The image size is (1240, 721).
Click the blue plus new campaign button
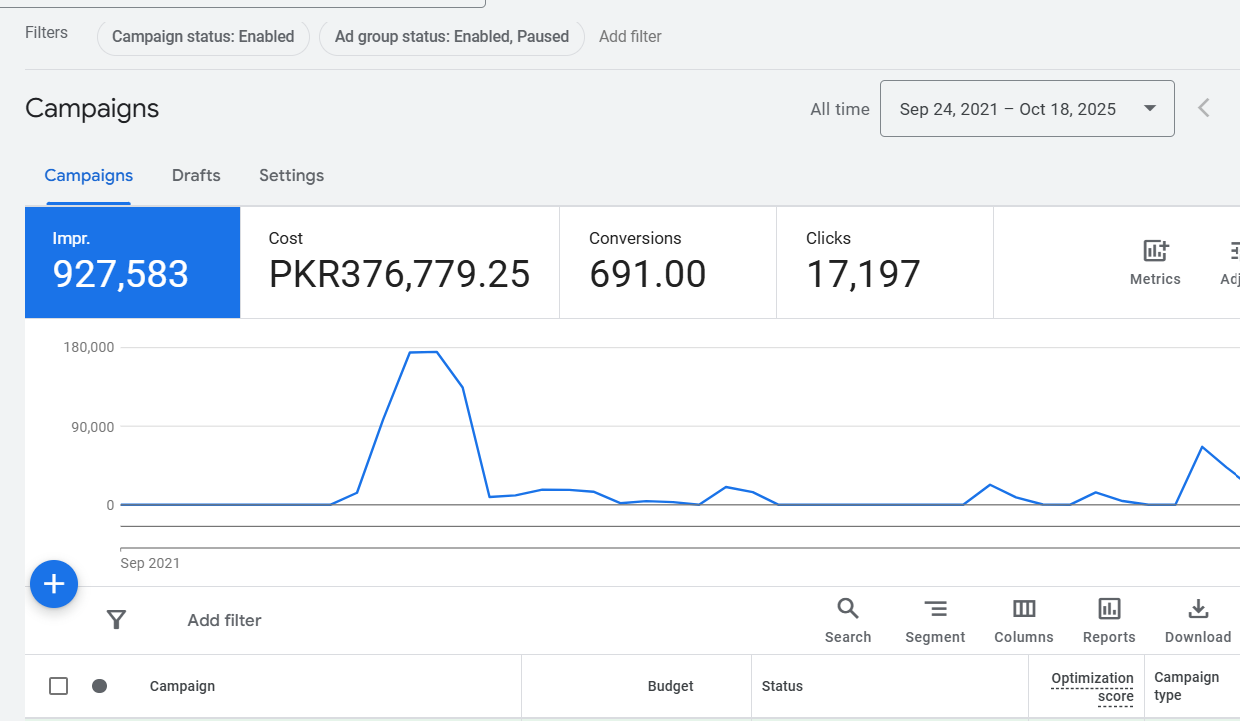tap(54, 584)
